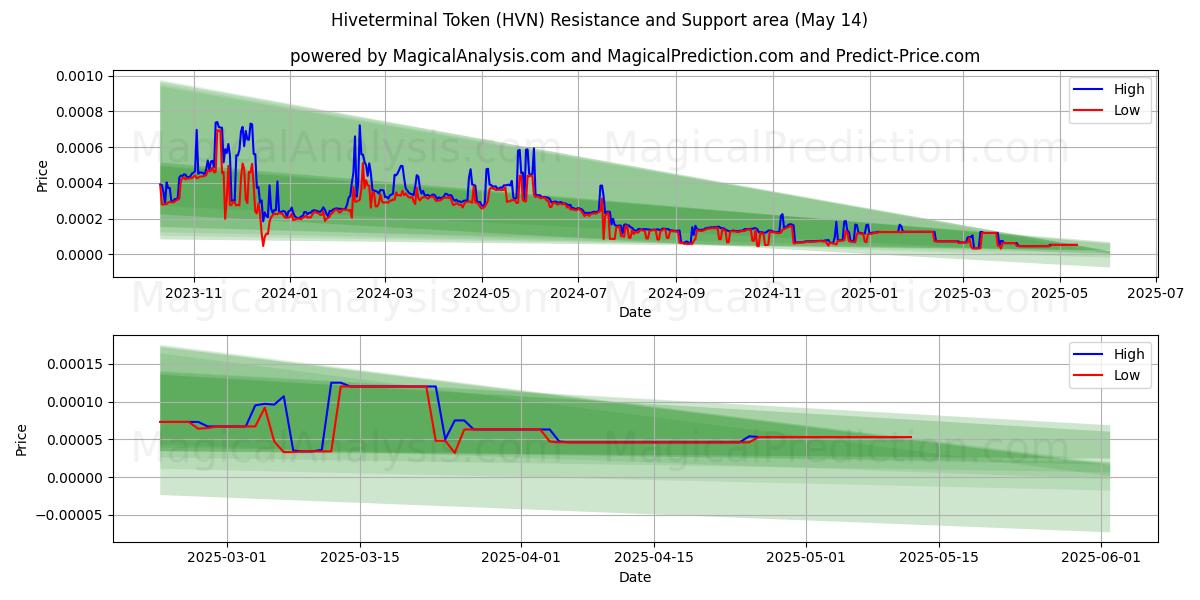Click the '0.0004' y-axis label on top chart
This screenshot has height=600, width=1200.
click(x=81, y=184)
